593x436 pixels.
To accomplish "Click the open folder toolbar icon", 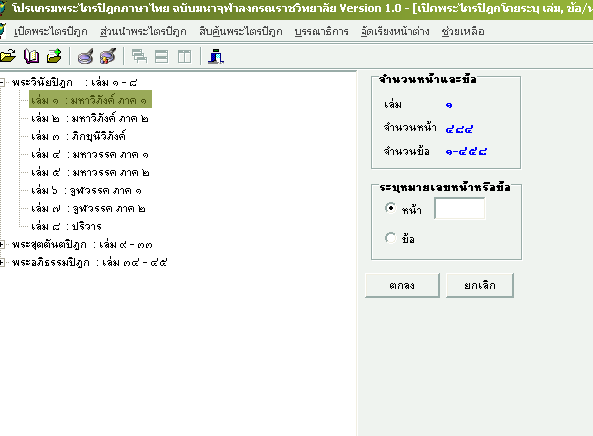I will point(8,57).
